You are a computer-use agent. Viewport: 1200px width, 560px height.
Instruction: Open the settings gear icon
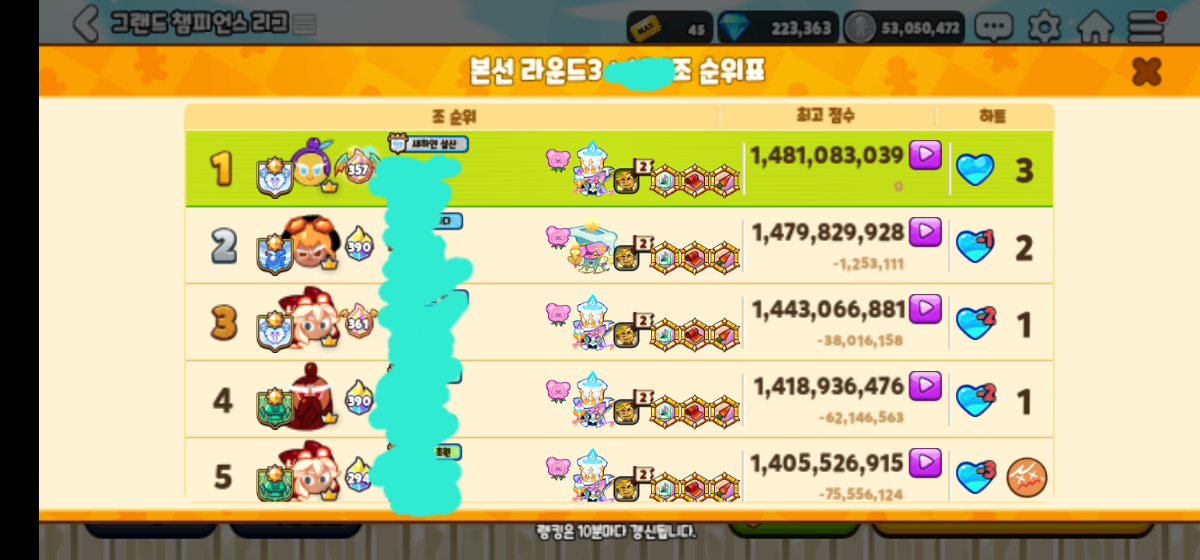coord(1044,27)
